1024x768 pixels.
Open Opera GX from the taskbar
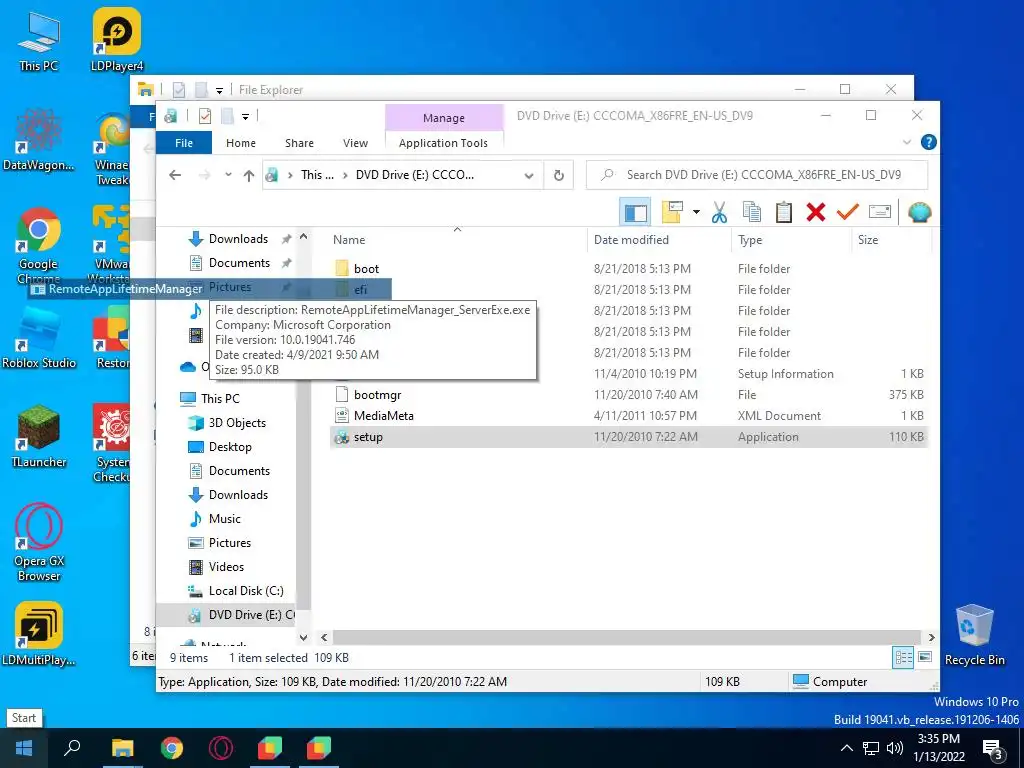click(221, 748)
